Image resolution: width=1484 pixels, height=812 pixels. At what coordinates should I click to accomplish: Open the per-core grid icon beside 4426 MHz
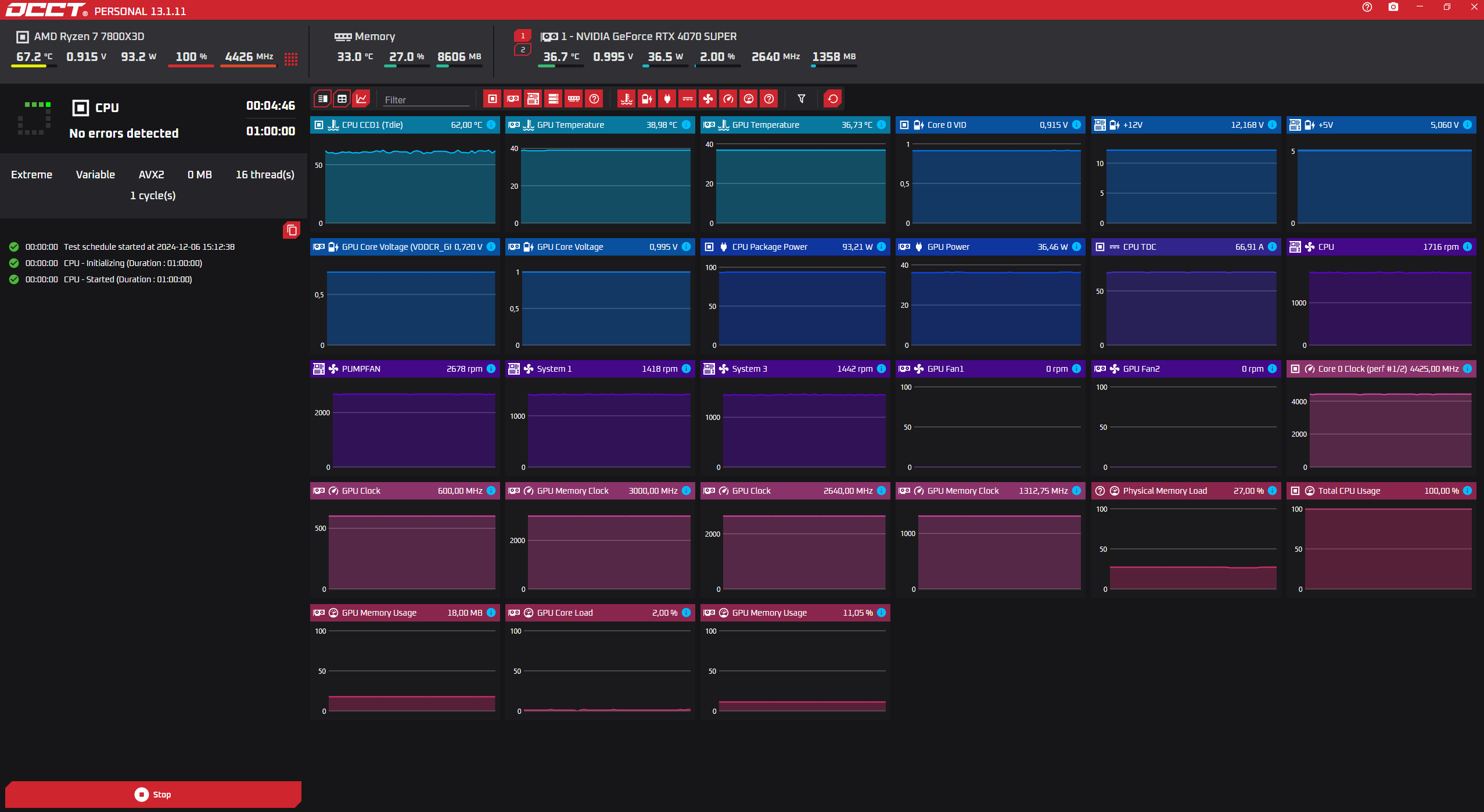tap(291, 59)
